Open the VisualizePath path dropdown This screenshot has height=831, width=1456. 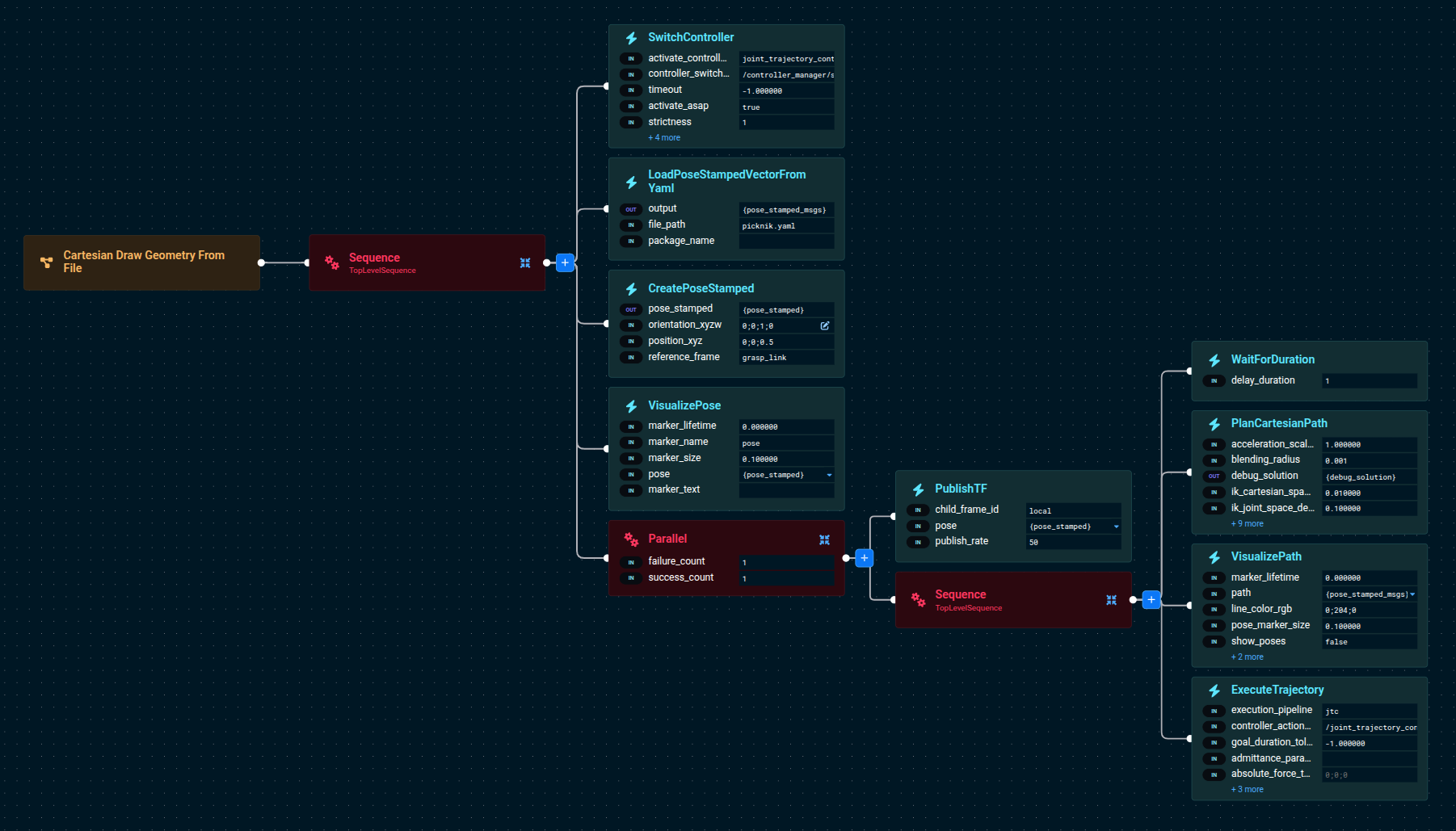tap(1412, 594)
